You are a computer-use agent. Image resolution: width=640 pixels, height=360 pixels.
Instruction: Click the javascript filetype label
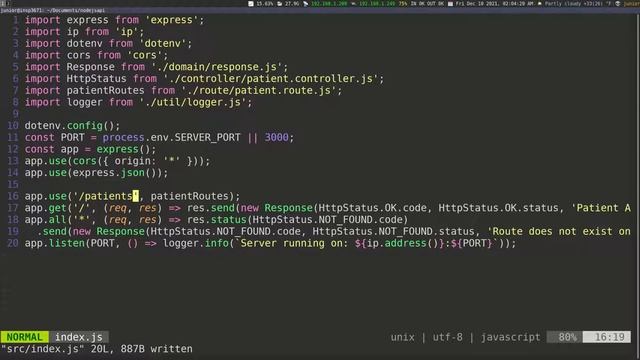[x=510, y=337]
